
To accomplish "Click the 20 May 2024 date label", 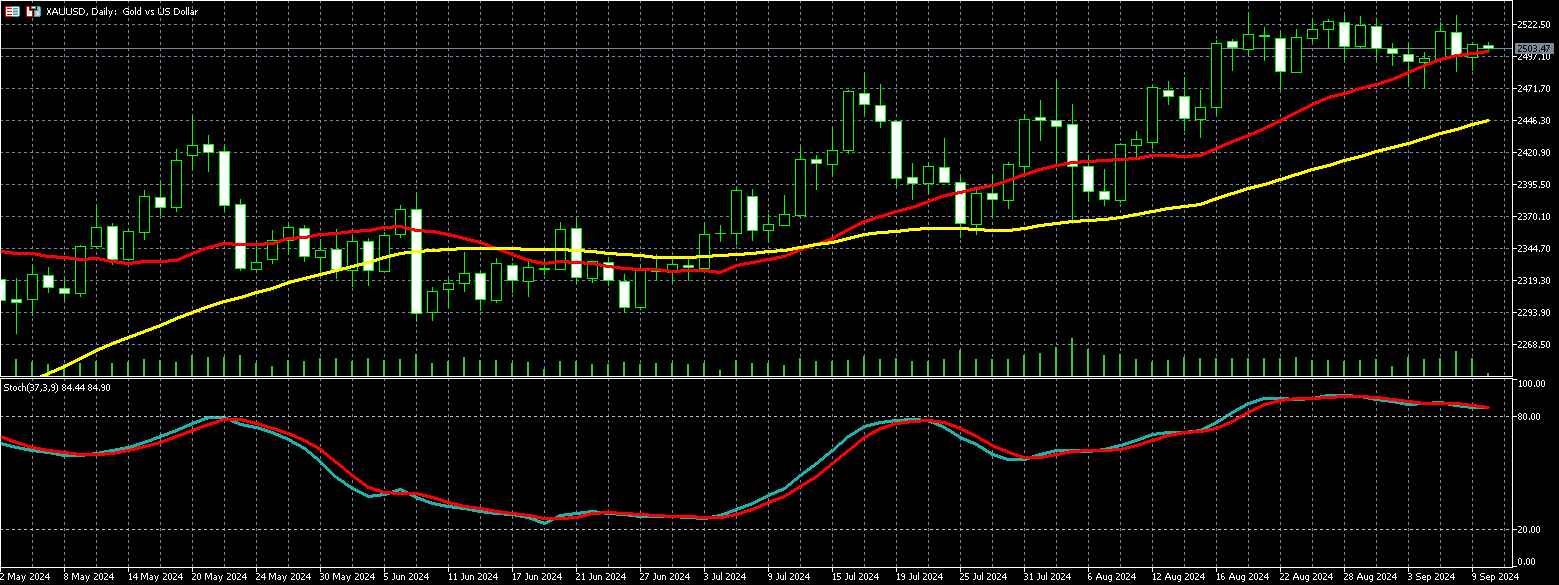I will tap(218, 577).
